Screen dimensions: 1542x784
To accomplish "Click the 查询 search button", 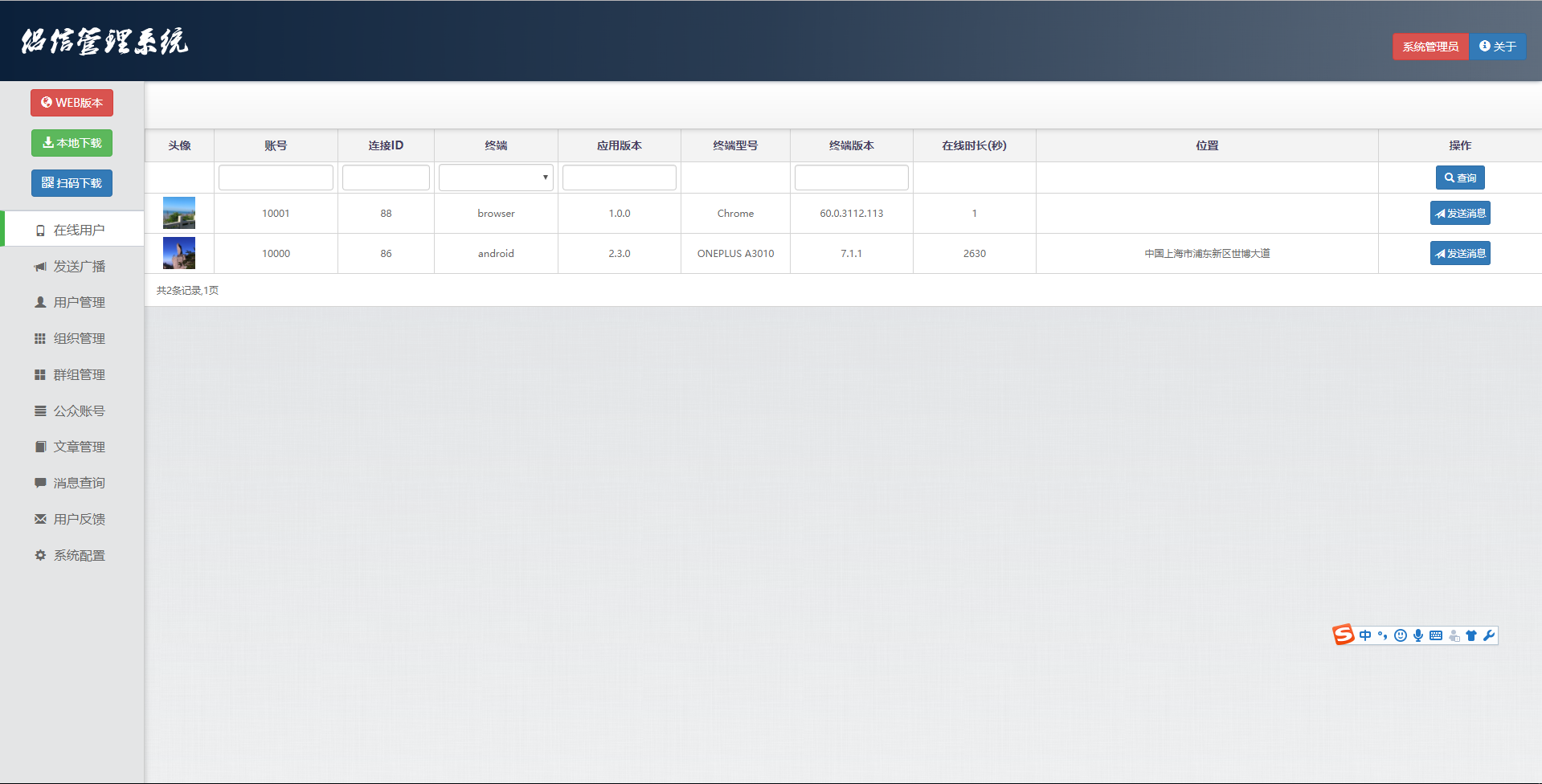I will pyautogui.click(x=1460, y=178).
